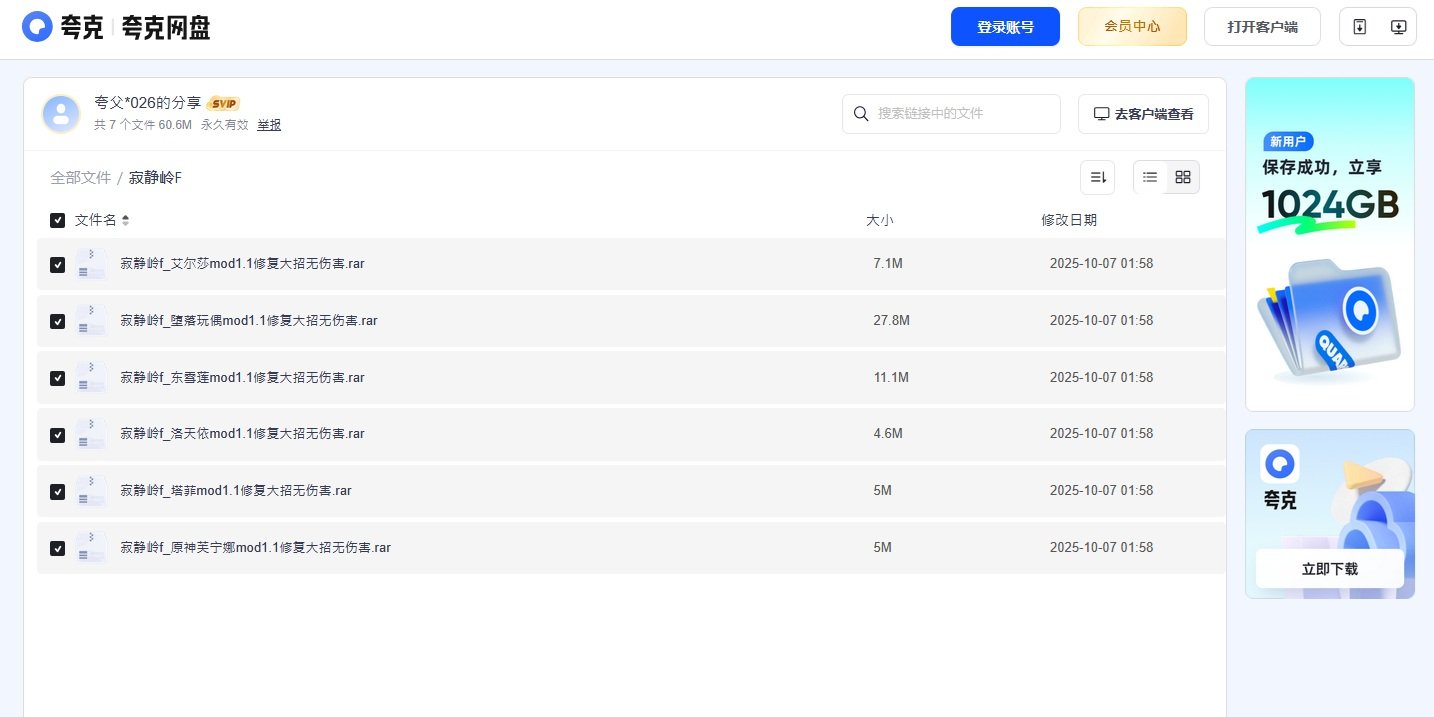The image size is (1434, 717).
Task: Sort files by 文件名 column arrow
Action: 126,220
